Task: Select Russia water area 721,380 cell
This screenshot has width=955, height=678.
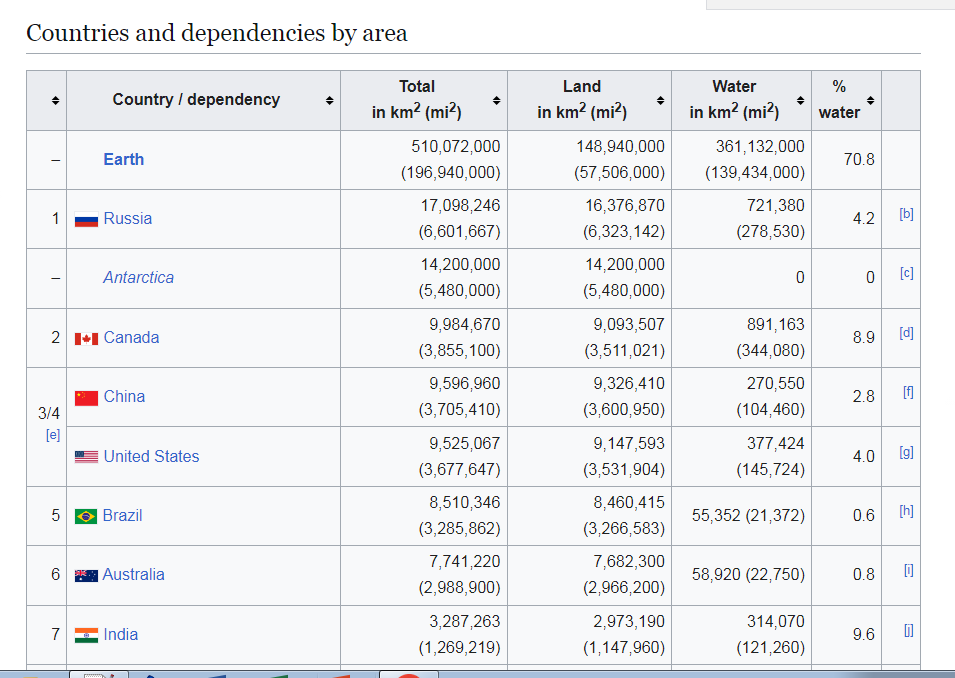Action: click(x=742, y=219)
